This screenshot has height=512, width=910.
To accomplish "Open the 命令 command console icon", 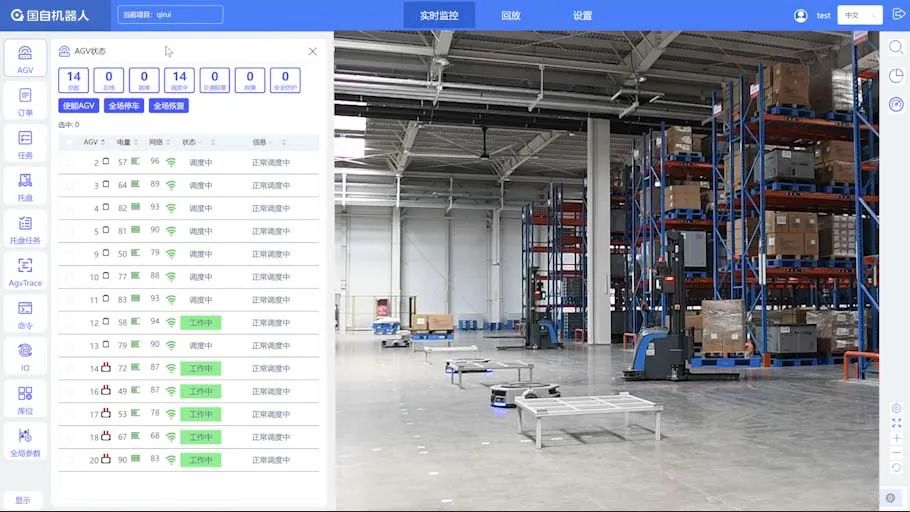I will pyautogui.click(x=25, y=313).
